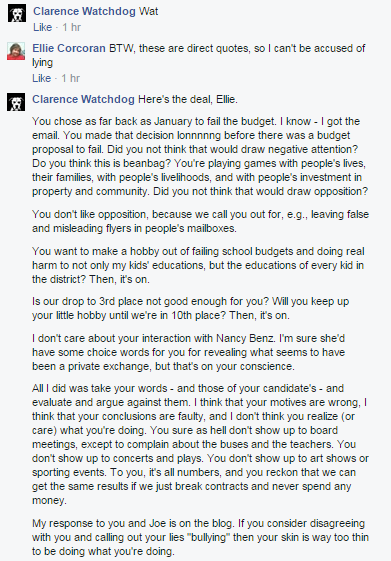Open the dog avatar beside "Here's the deal" comment
Screen dimensions: 391x561
coord(16,102)
